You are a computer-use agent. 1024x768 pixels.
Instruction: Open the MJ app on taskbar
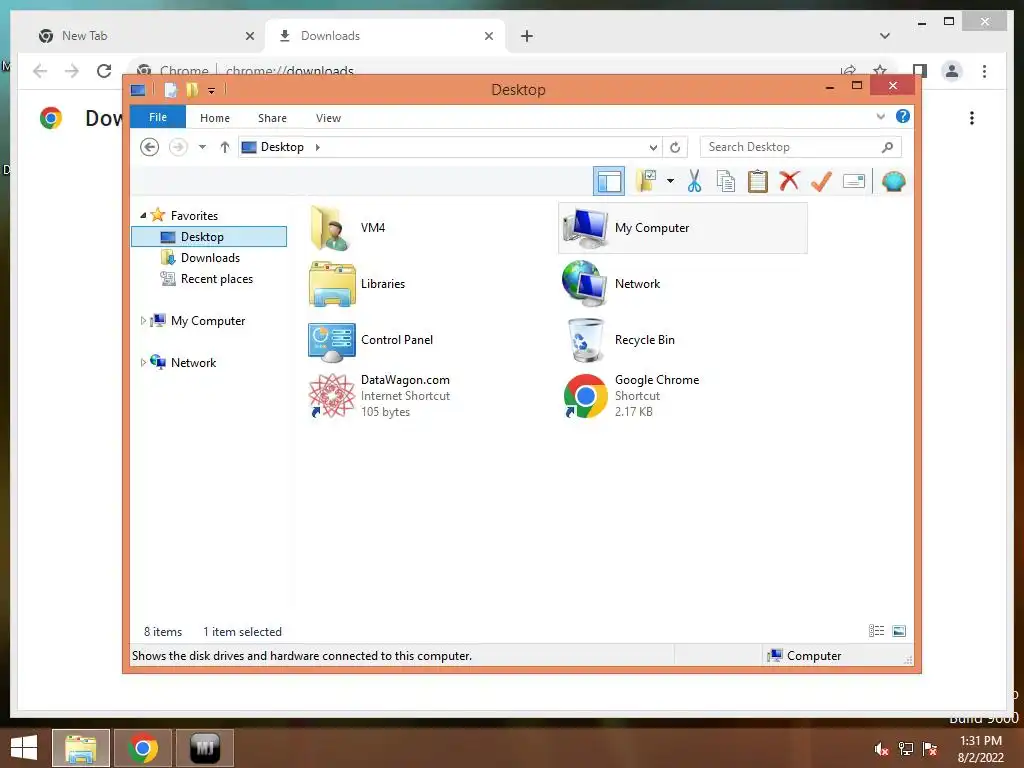tap(204, 748)
